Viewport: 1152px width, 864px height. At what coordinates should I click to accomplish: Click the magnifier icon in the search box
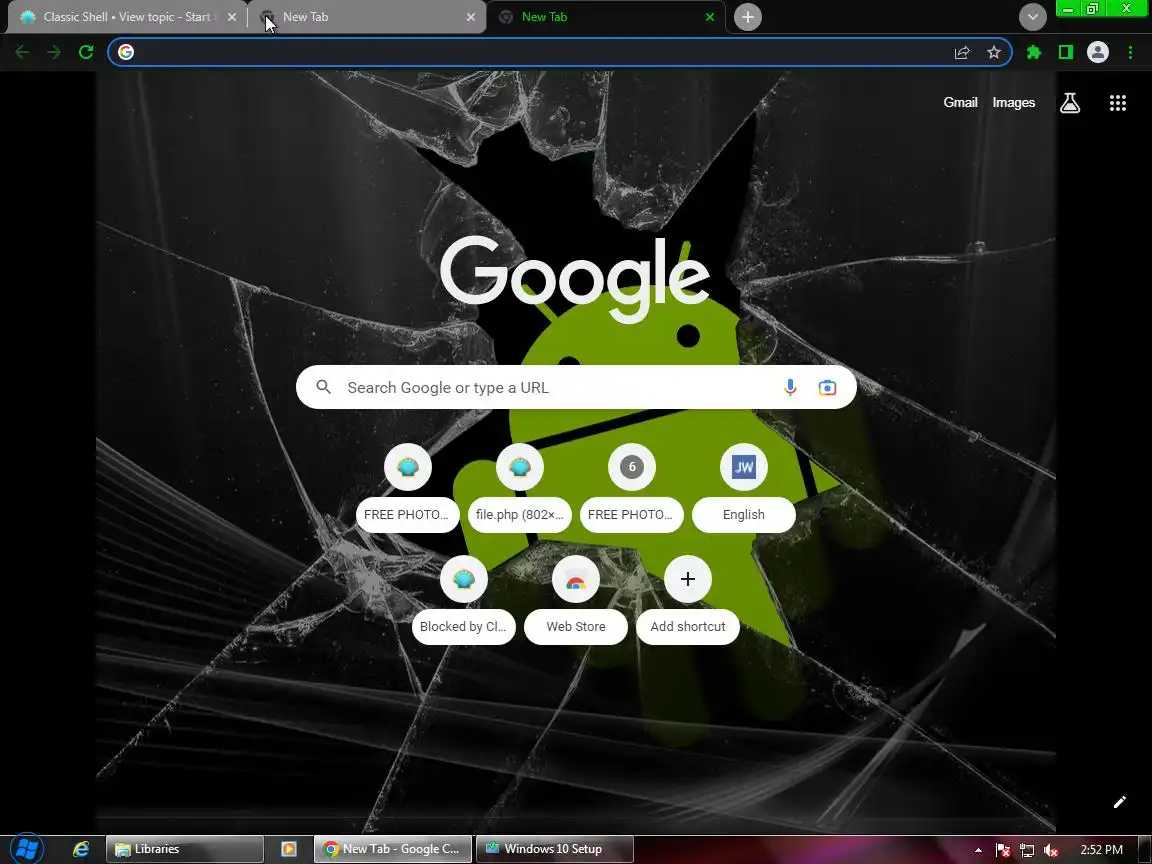(x=323, y=386)
